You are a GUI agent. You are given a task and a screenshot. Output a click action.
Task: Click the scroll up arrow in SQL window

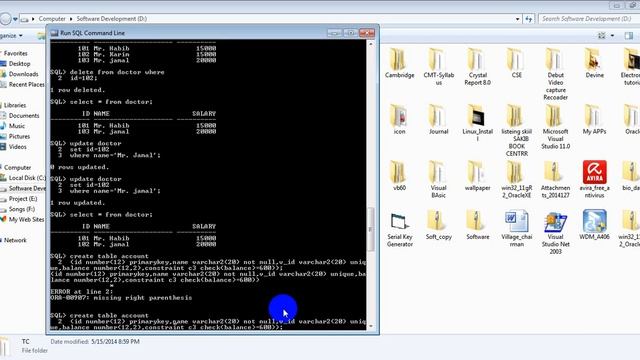click(371, 44)
